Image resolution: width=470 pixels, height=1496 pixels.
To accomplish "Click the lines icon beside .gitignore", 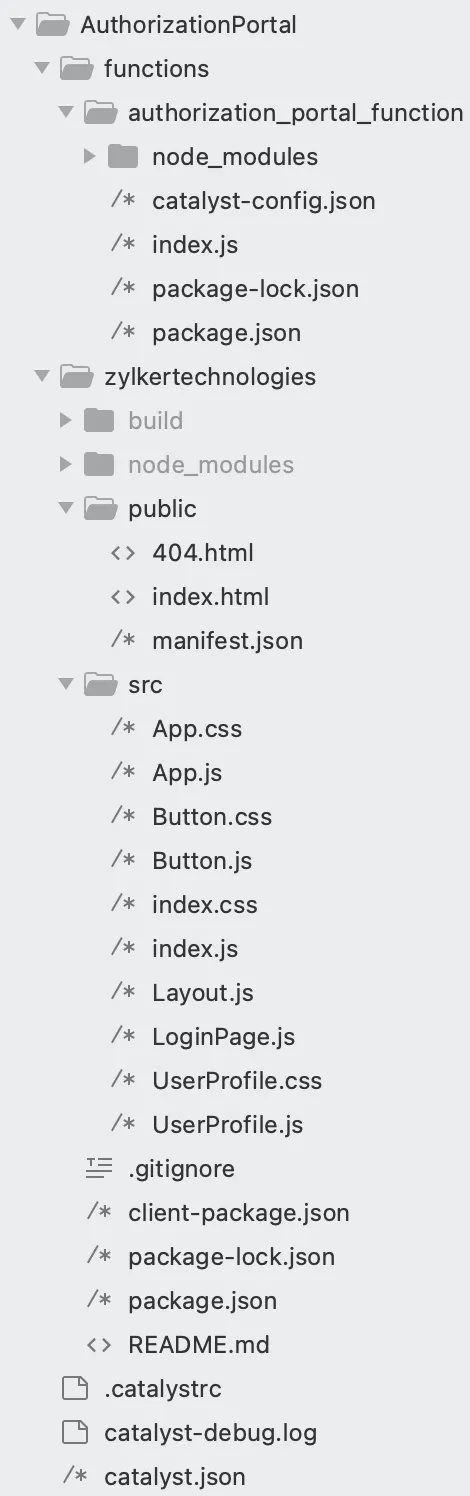I will [98, 1169].
